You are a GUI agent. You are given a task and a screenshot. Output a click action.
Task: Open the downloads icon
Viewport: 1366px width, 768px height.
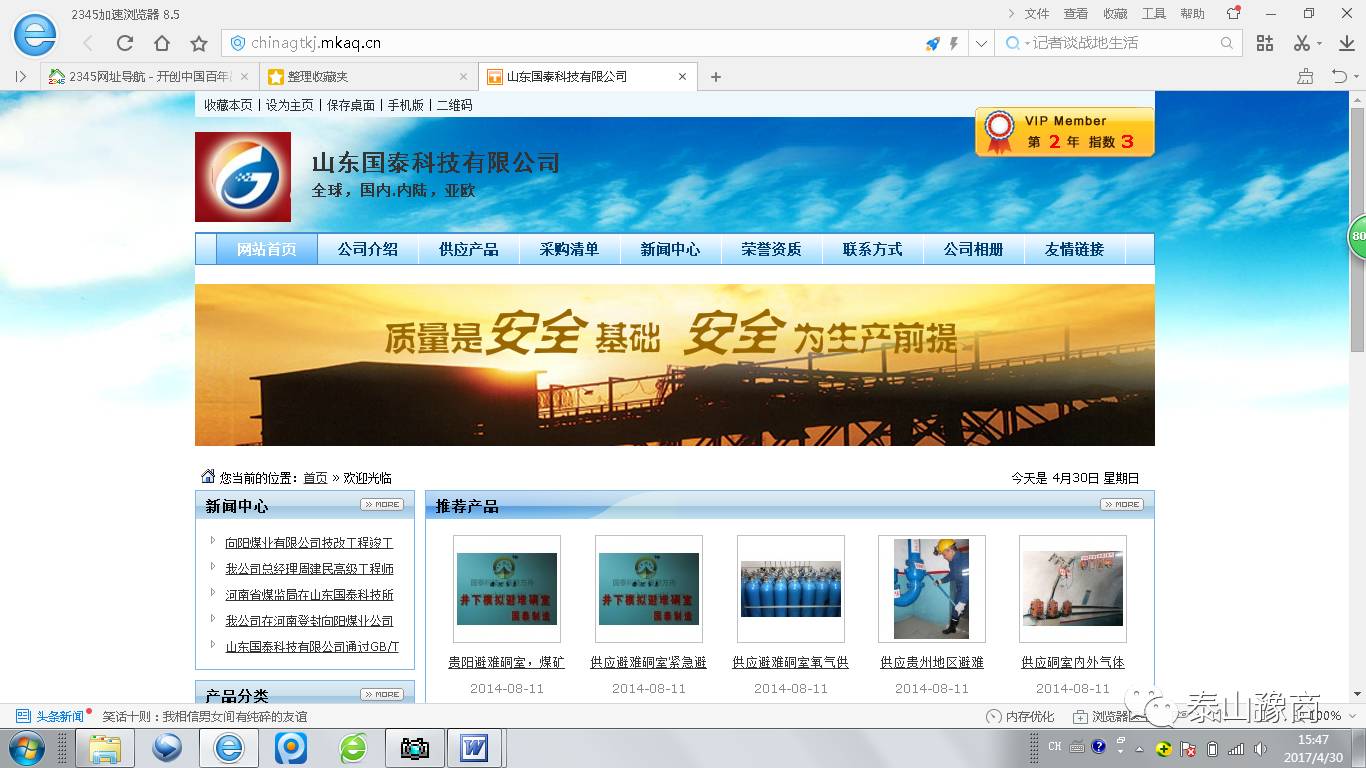coord(1345,43)
